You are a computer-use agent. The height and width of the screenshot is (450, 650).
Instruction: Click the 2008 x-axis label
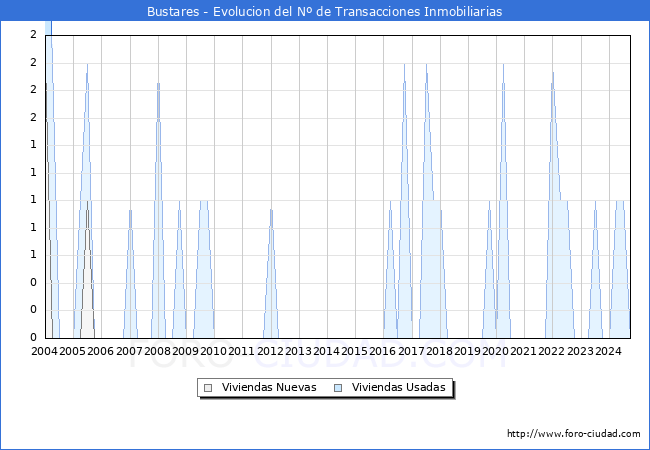pos(157,351)
